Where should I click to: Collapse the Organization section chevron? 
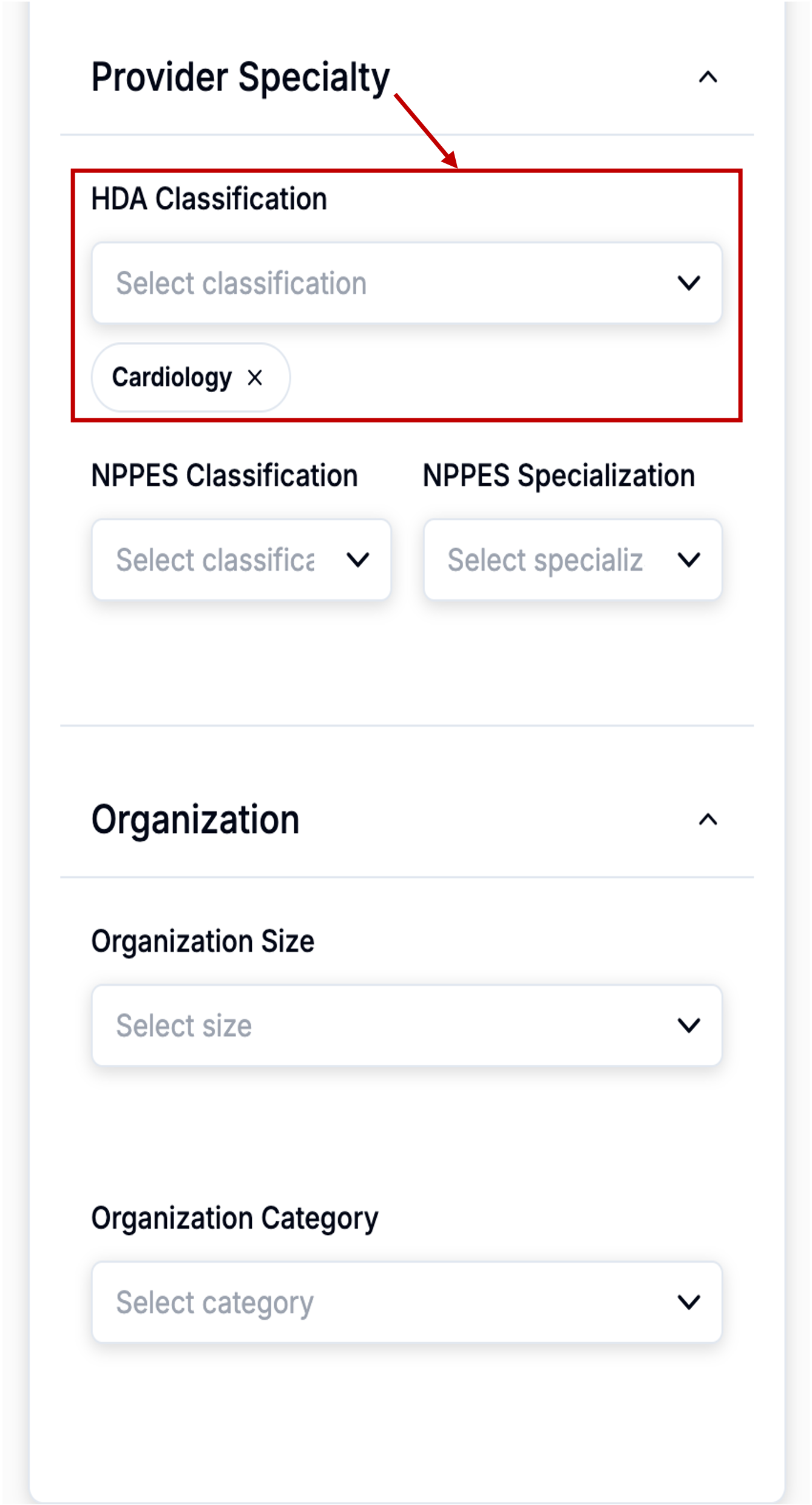(x=708, y=820)
